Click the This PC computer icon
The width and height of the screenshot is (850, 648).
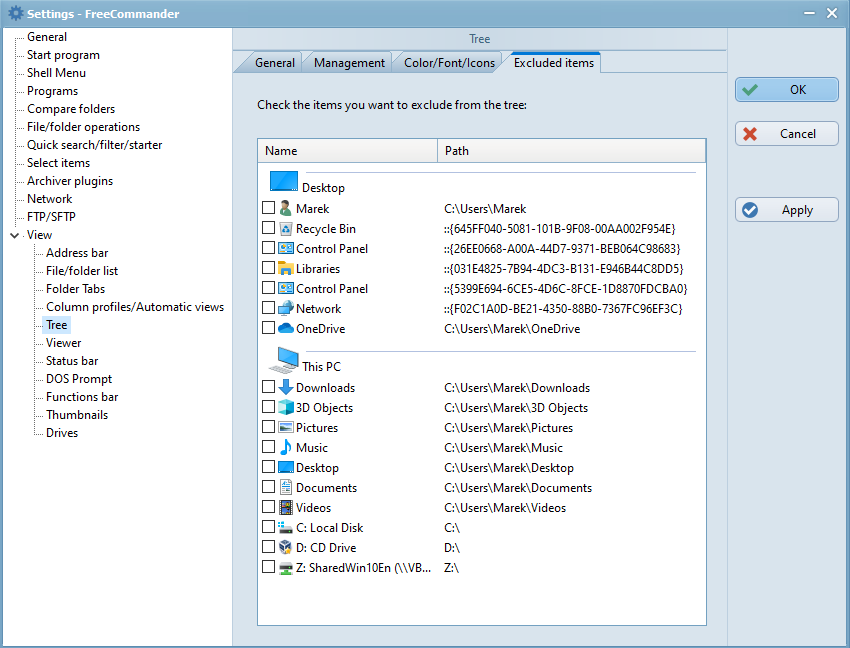coord(284,360)
